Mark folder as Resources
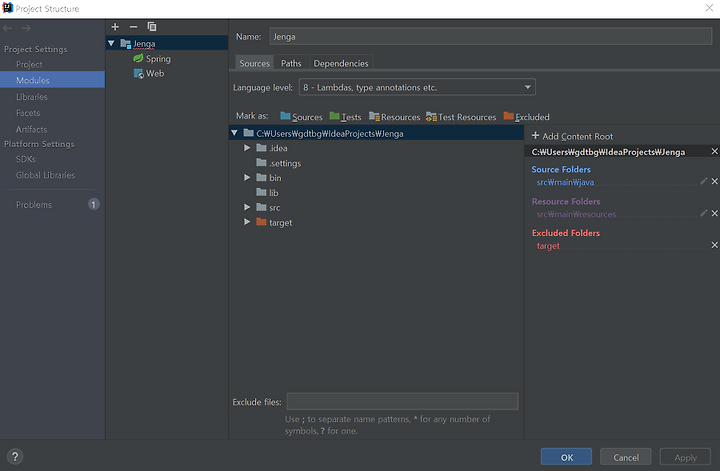720x471 pixels. 394,117
